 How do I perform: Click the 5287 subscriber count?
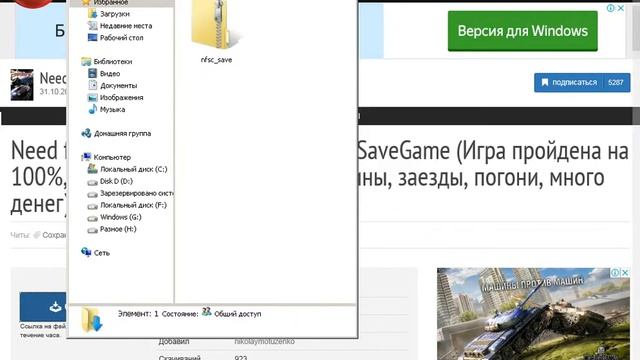pos(616,82)
